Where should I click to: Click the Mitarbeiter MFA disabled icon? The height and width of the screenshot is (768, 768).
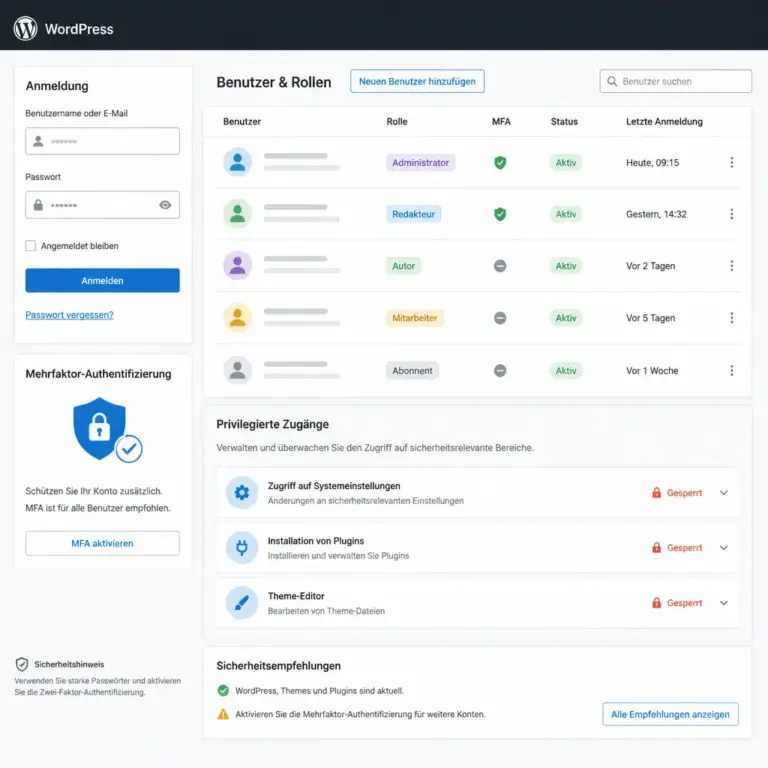500,318
